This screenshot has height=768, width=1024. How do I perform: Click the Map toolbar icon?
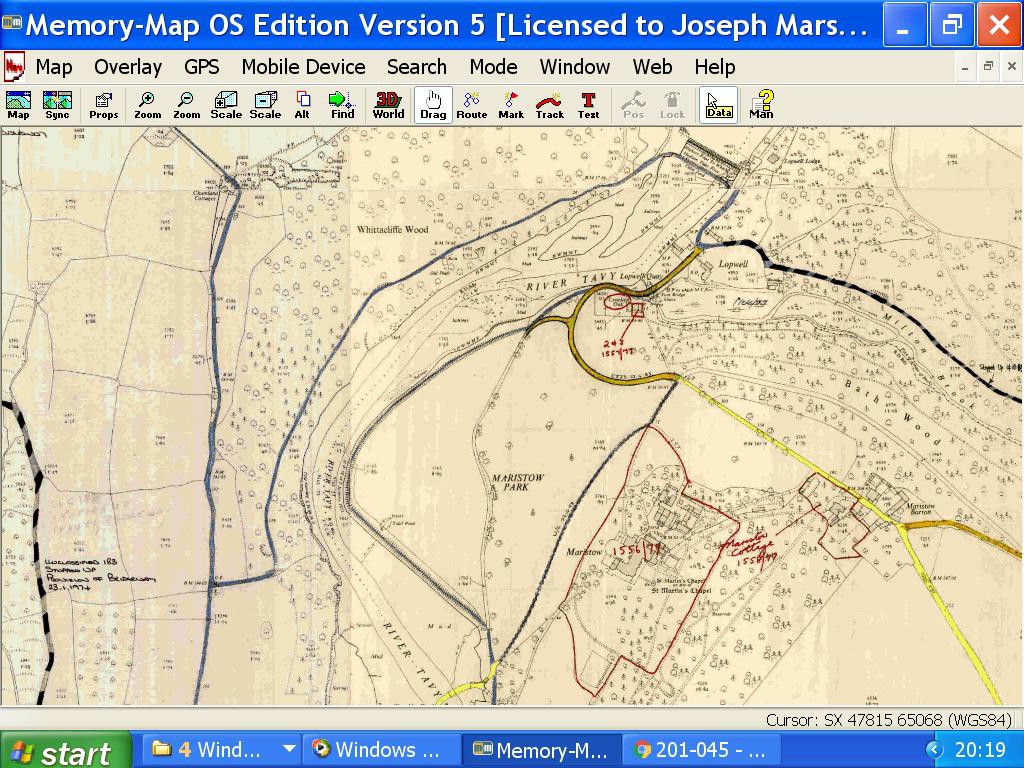coord(18,105)
